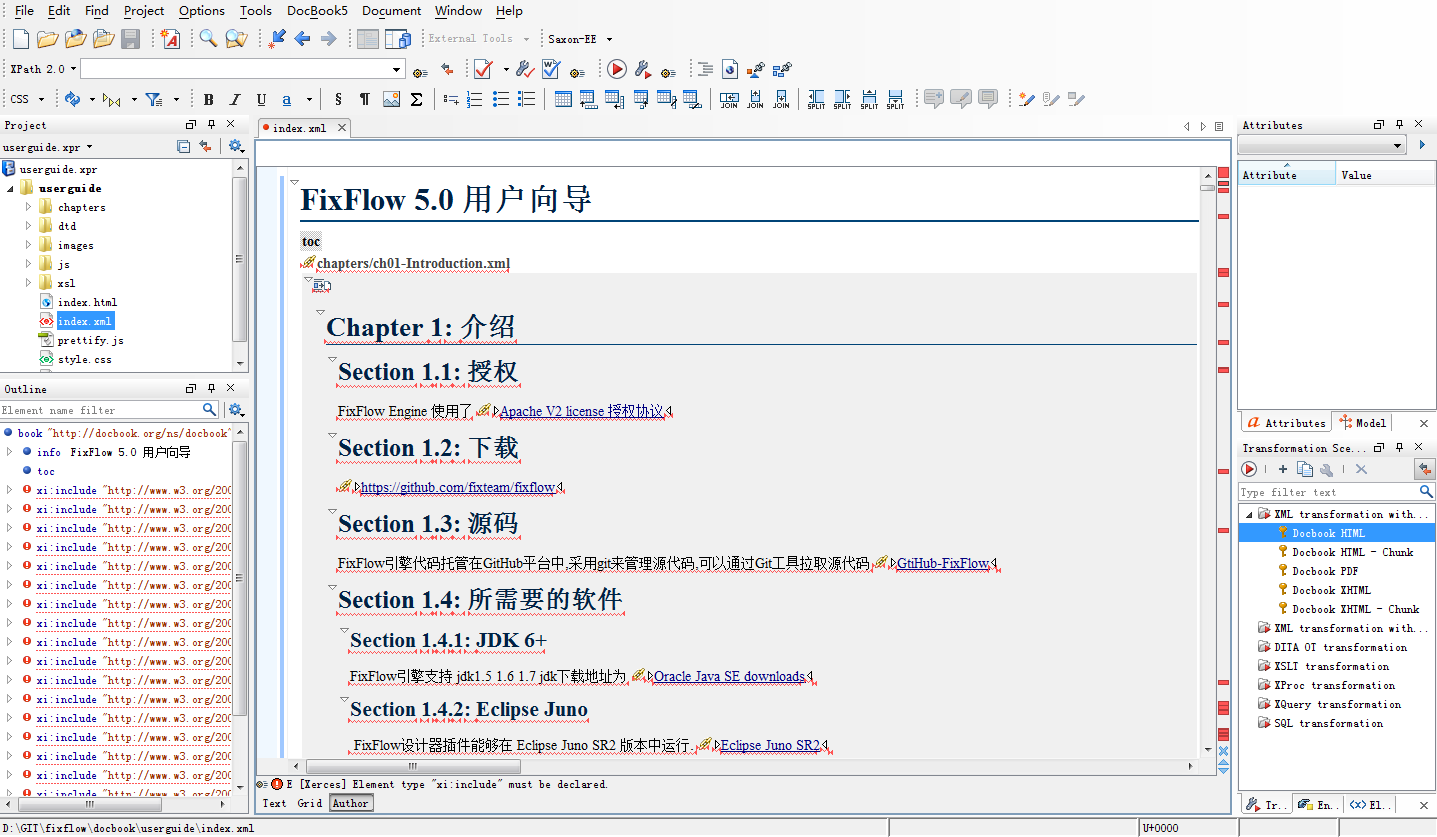Open XPath 2.0 version dropdown
1437x837 pixels.
[42, 69]
